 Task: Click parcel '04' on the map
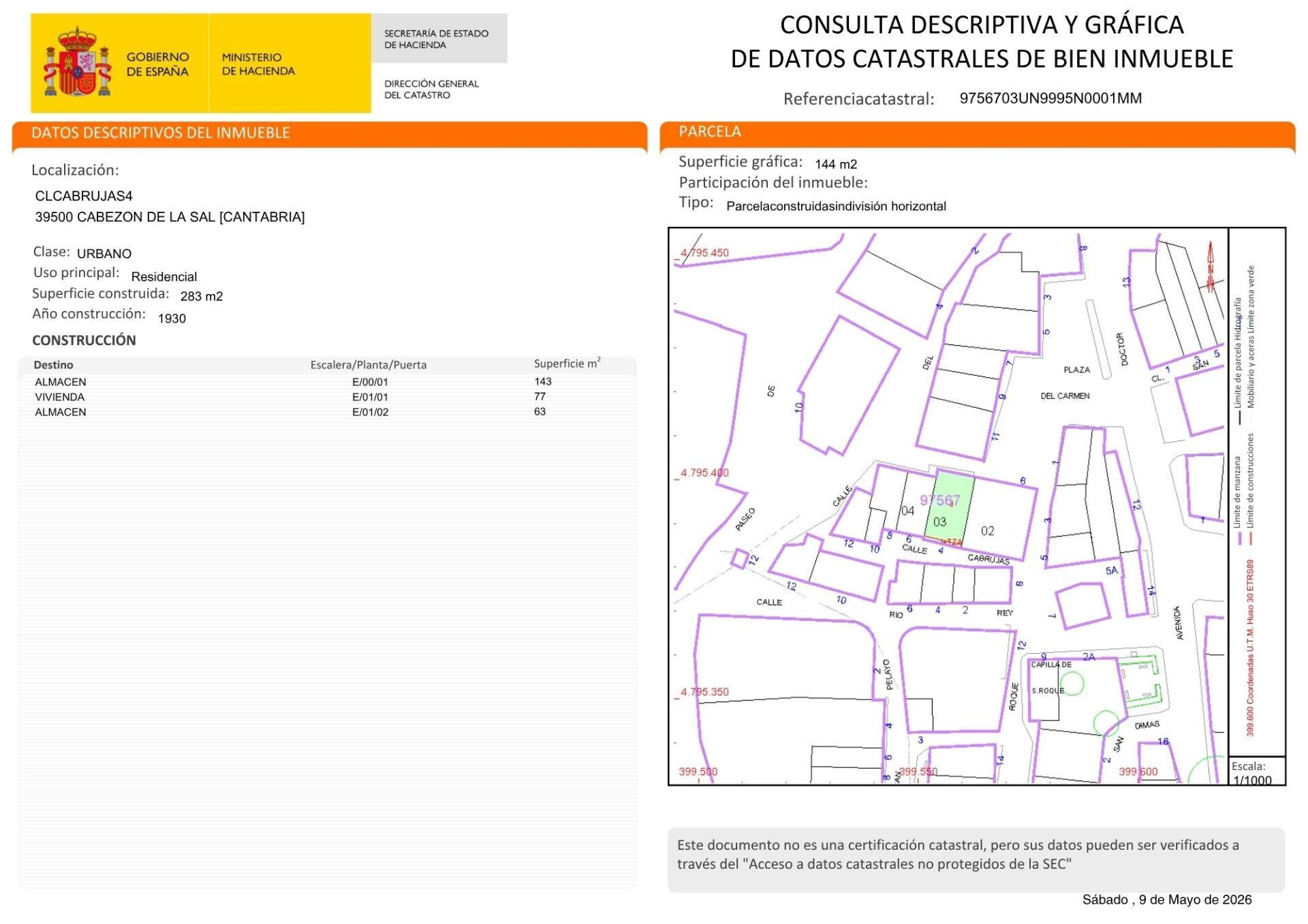click(x=907, y=511)
